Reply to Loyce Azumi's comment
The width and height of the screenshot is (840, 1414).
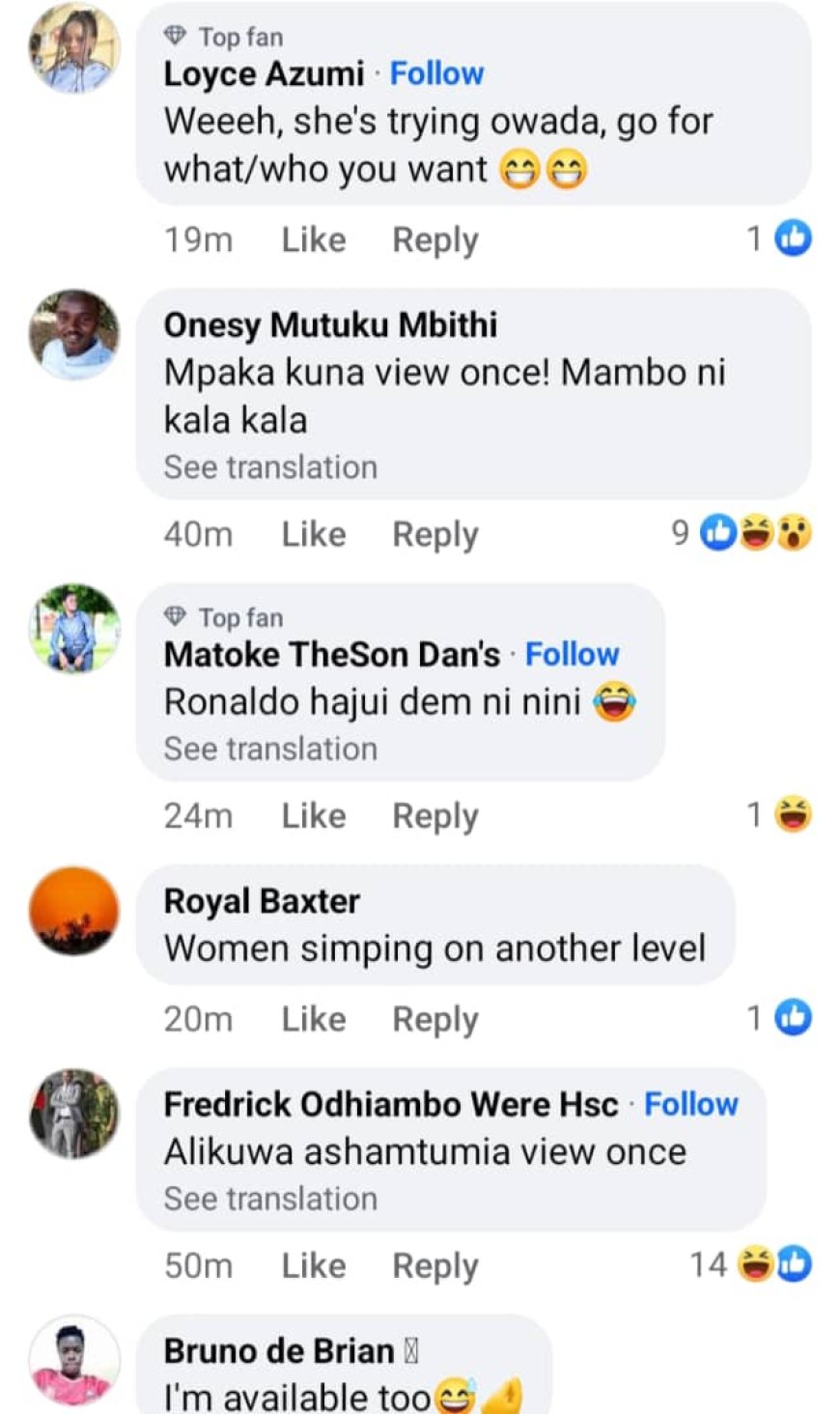(x=434, y=240)
